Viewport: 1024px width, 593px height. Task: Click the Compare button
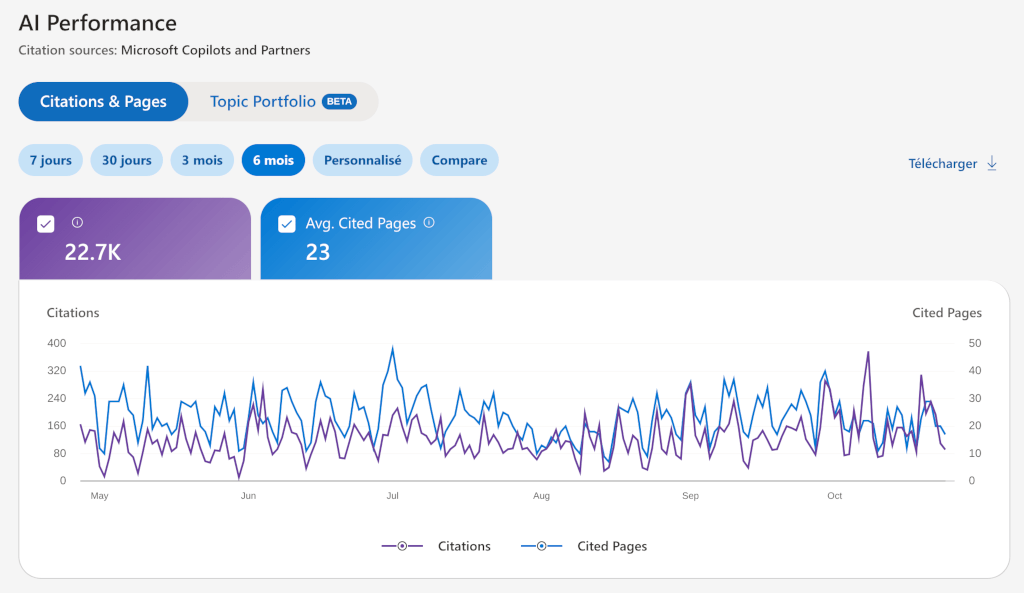pyautogui.click(x=459, y=160)
